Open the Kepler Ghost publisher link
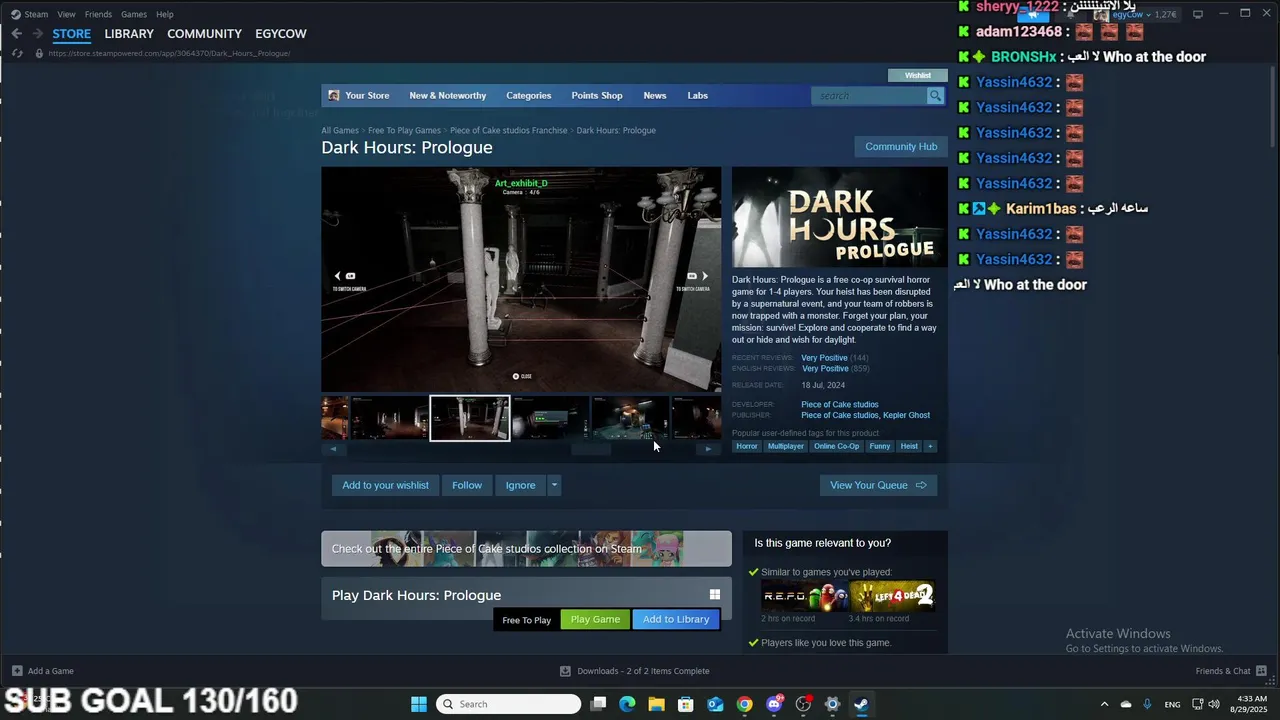1280x720 pixels. 906,415
